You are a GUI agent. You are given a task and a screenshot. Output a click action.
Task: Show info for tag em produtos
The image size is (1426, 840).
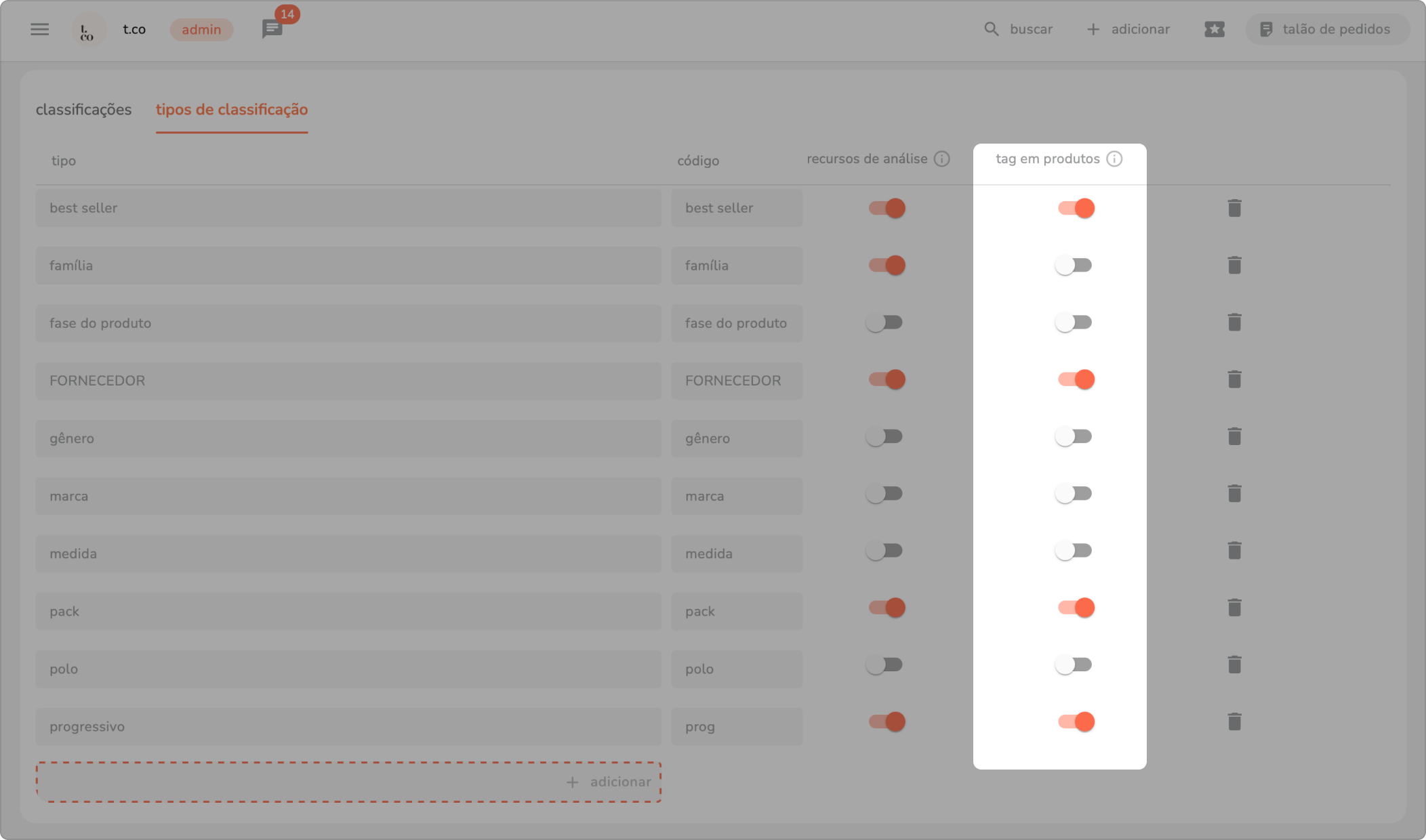coord(1114,159)
